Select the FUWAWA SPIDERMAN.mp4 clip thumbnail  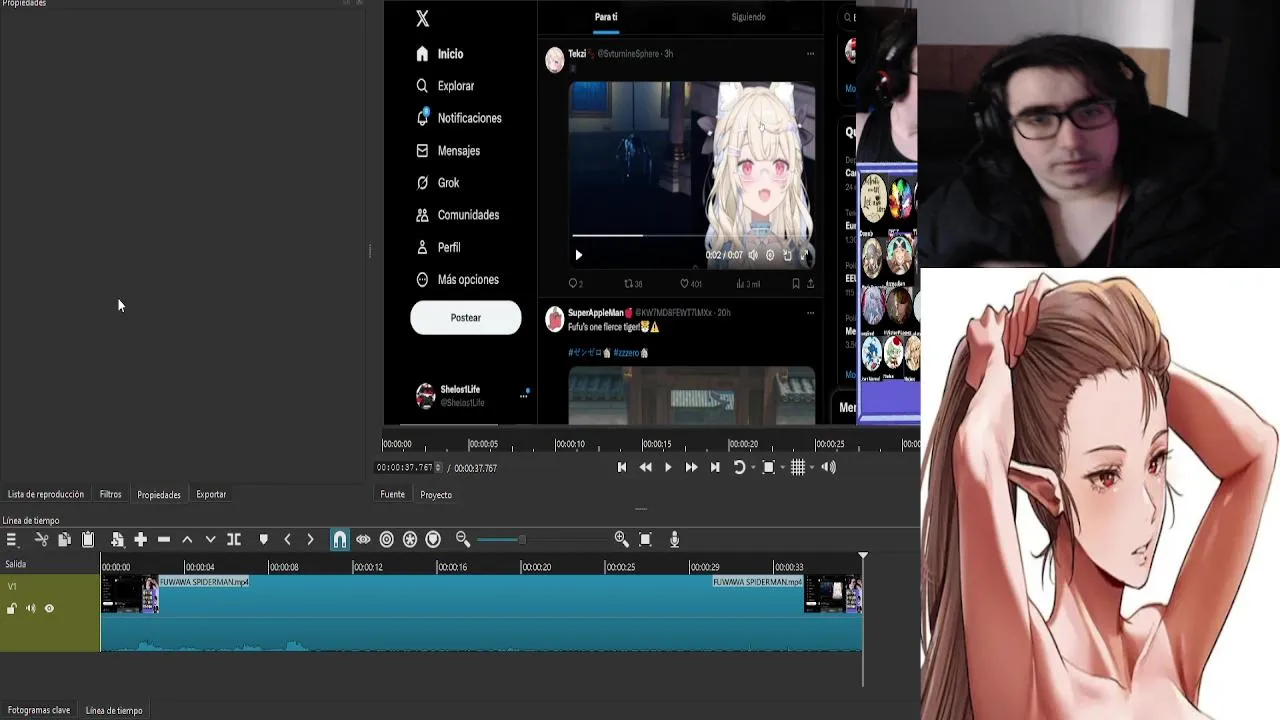(x=130, y=593)
